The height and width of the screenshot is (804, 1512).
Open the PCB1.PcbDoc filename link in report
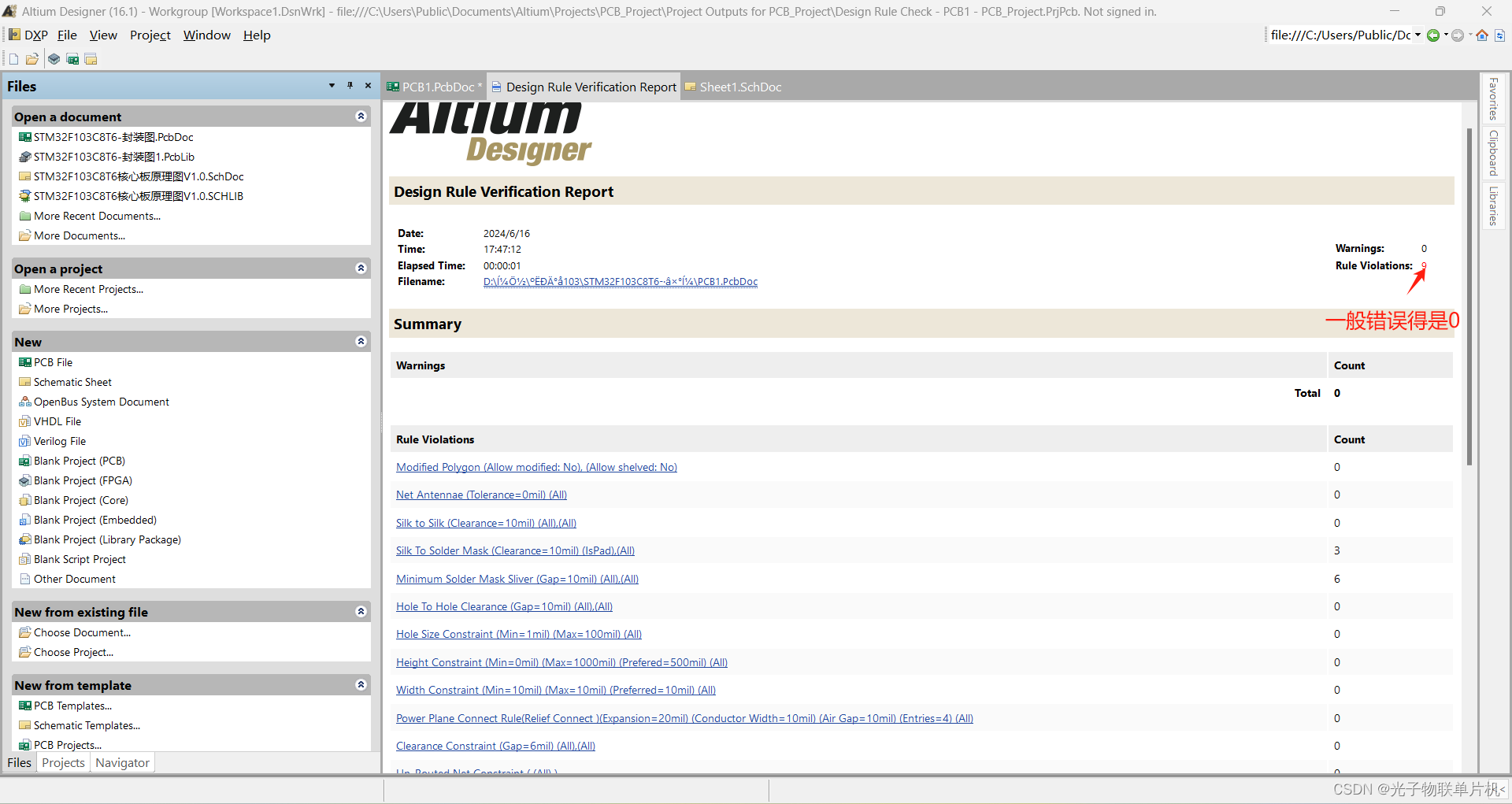coord(621,281)
